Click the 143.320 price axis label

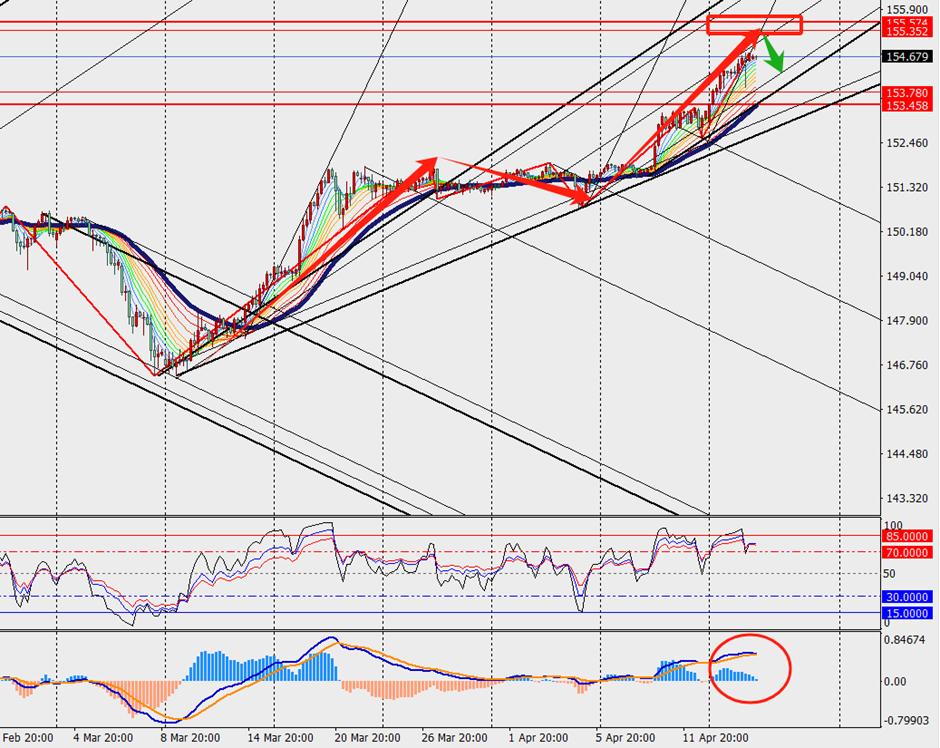[907, 498]
